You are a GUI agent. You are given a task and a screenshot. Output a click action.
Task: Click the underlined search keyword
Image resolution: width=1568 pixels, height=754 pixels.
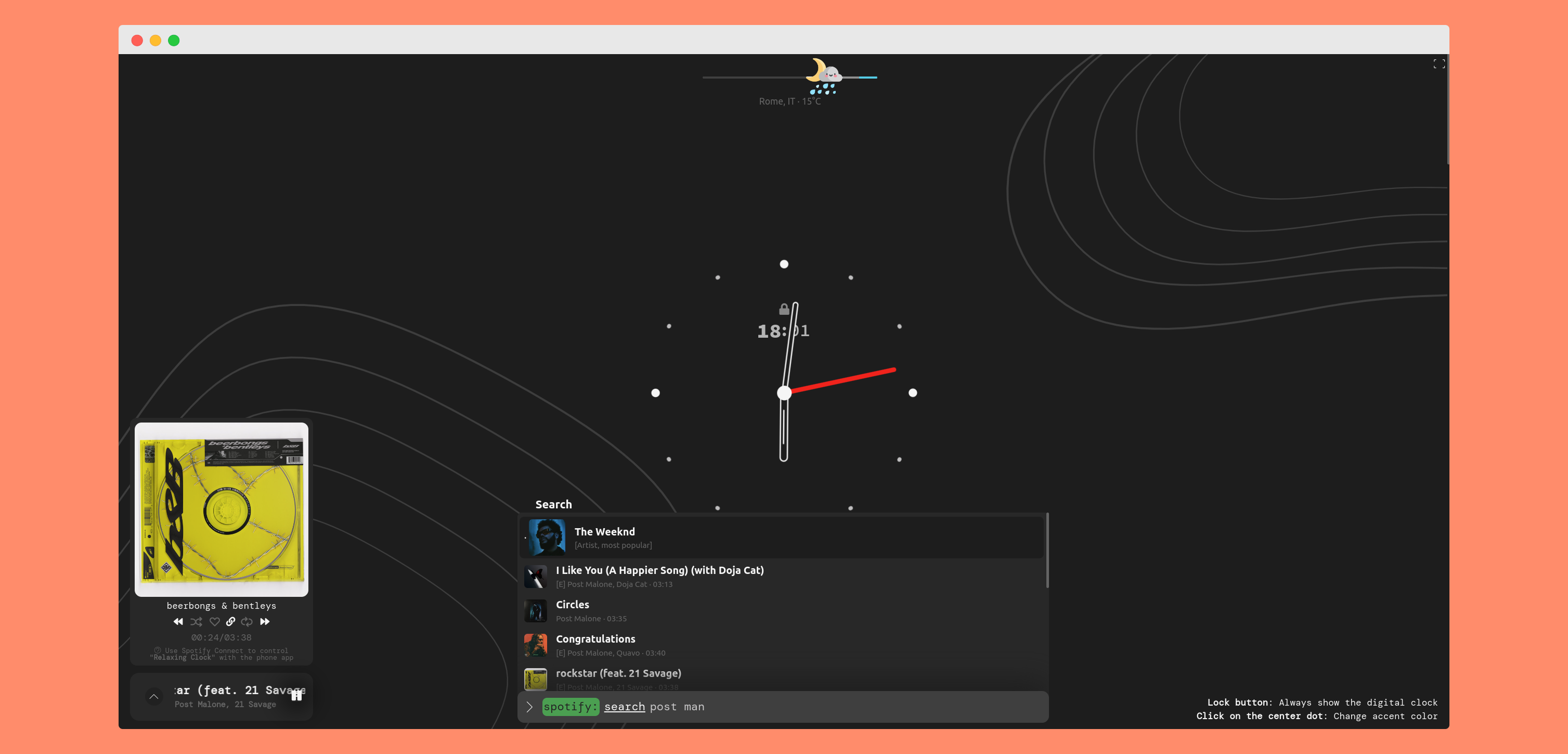click(x=624, y=707)
